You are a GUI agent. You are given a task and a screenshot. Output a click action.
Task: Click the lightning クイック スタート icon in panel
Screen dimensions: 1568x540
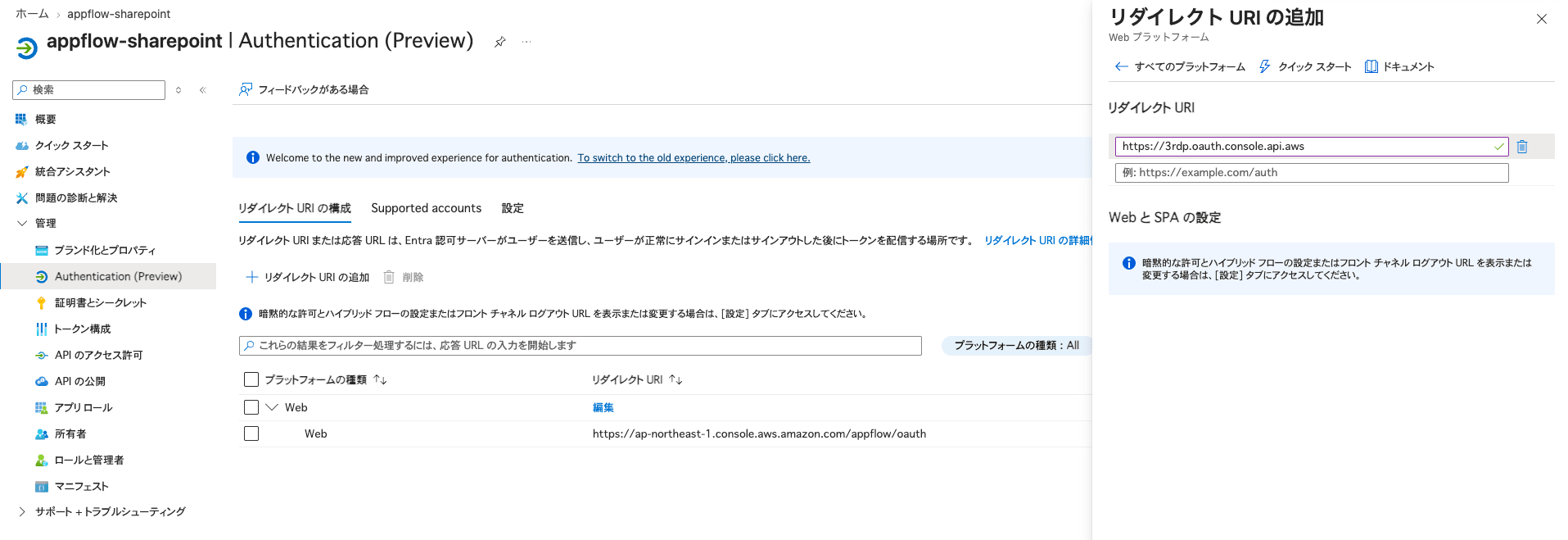[1265, 66]
